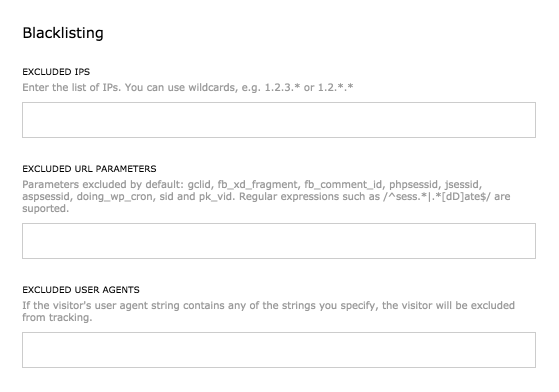
Task: Click the 'from tracking.' help text line
Action: 57,318
